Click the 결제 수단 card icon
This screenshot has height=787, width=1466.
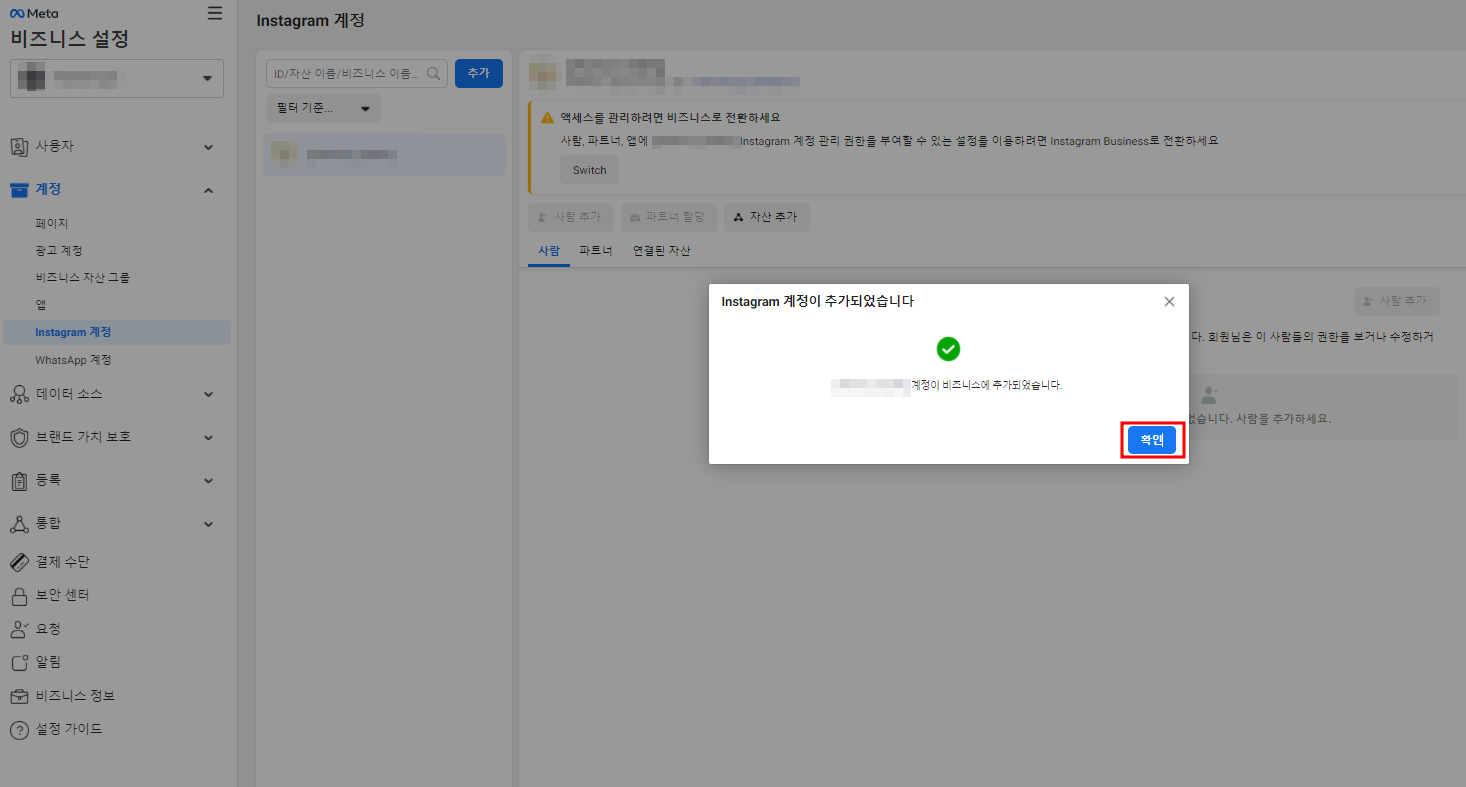[x=19, y=562]
